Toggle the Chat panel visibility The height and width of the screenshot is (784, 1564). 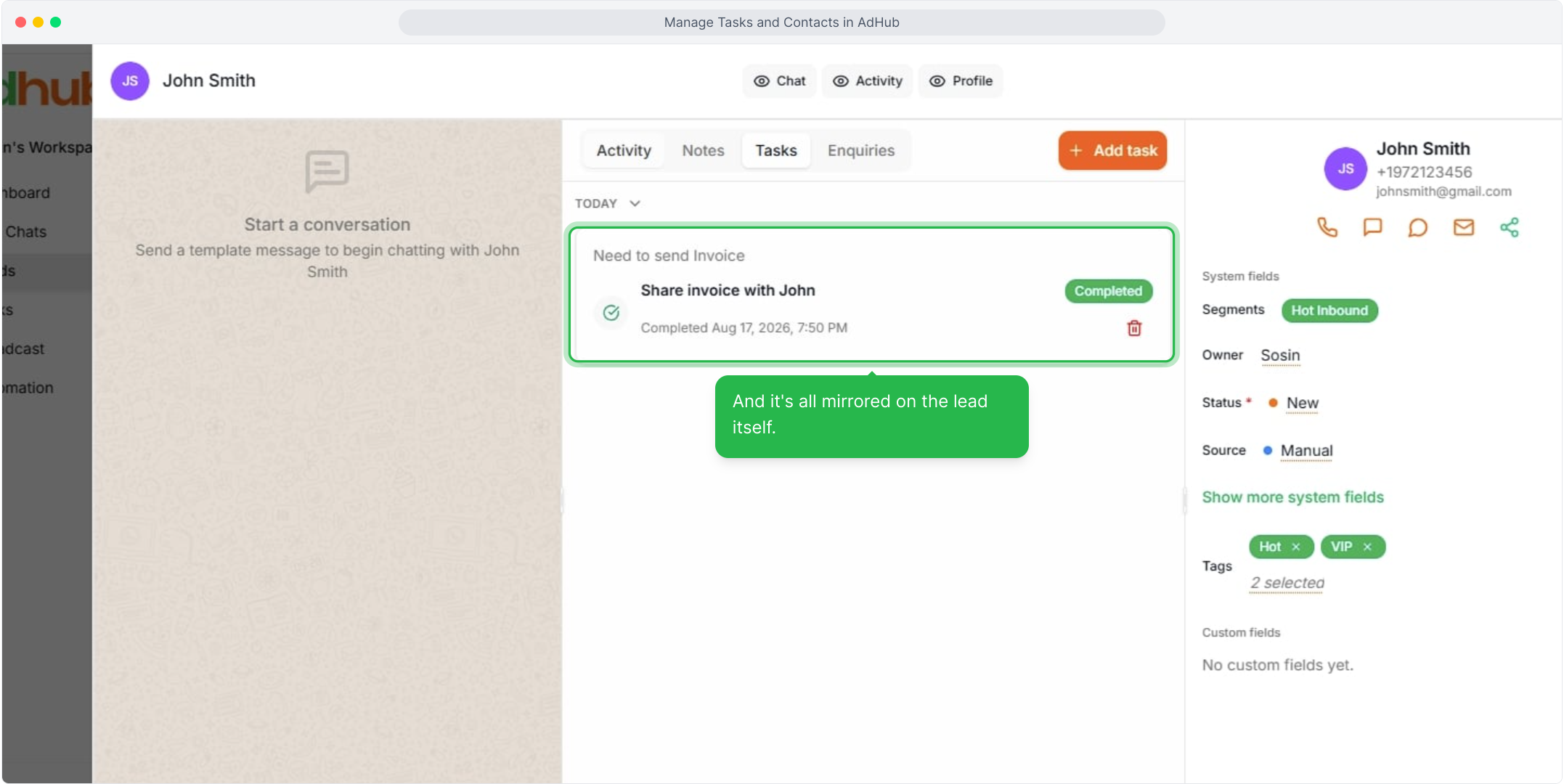click(779, 81)
